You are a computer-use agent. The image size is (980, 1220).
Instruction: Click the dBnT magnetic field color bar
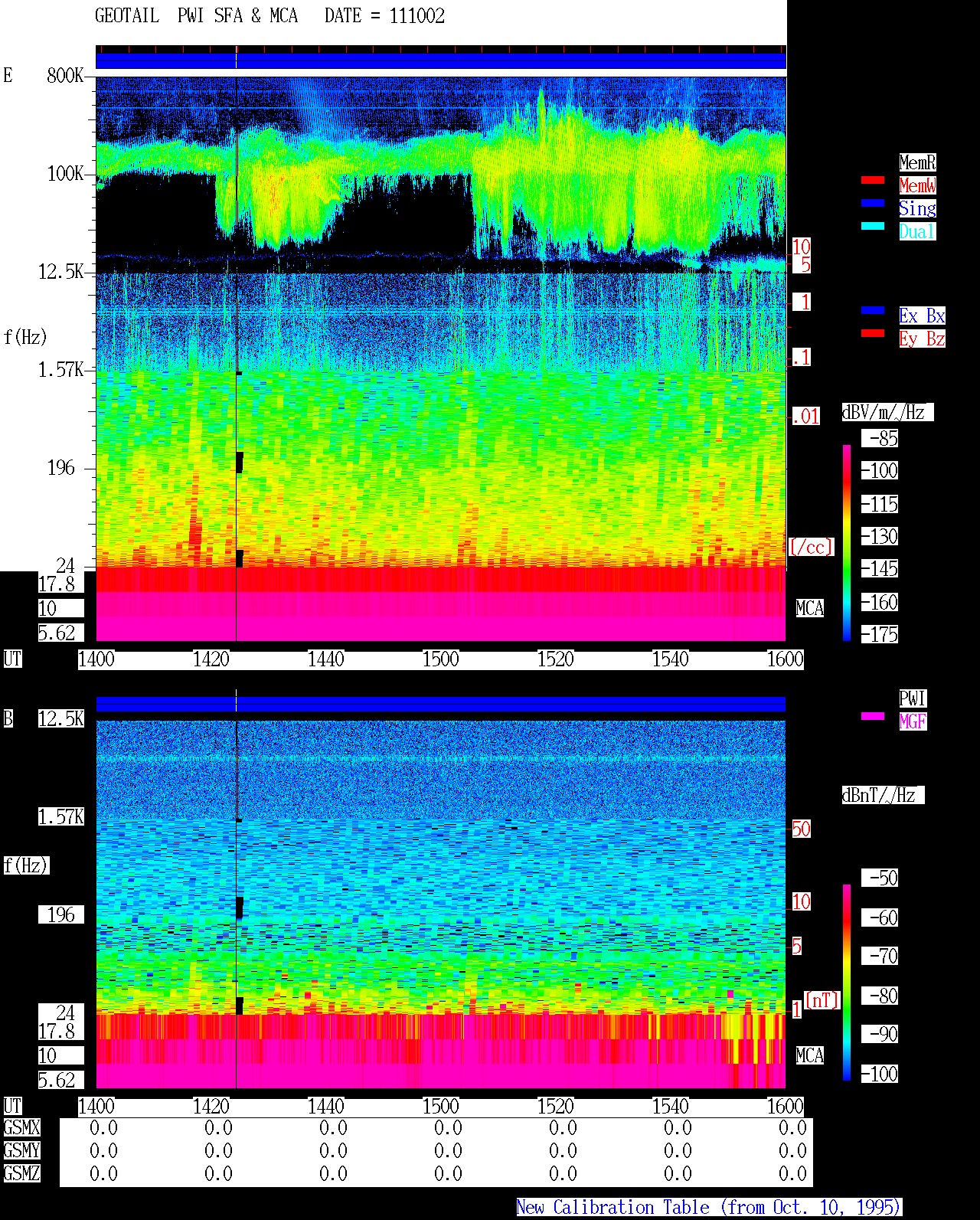847,983
